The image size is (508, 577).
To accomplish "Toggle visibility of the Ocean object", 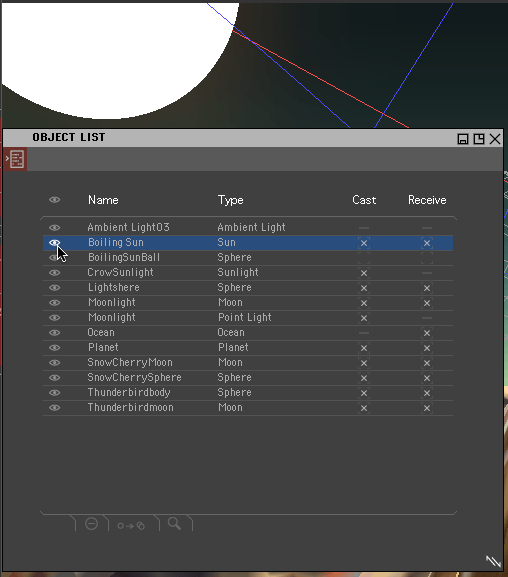I will point(54,333).
